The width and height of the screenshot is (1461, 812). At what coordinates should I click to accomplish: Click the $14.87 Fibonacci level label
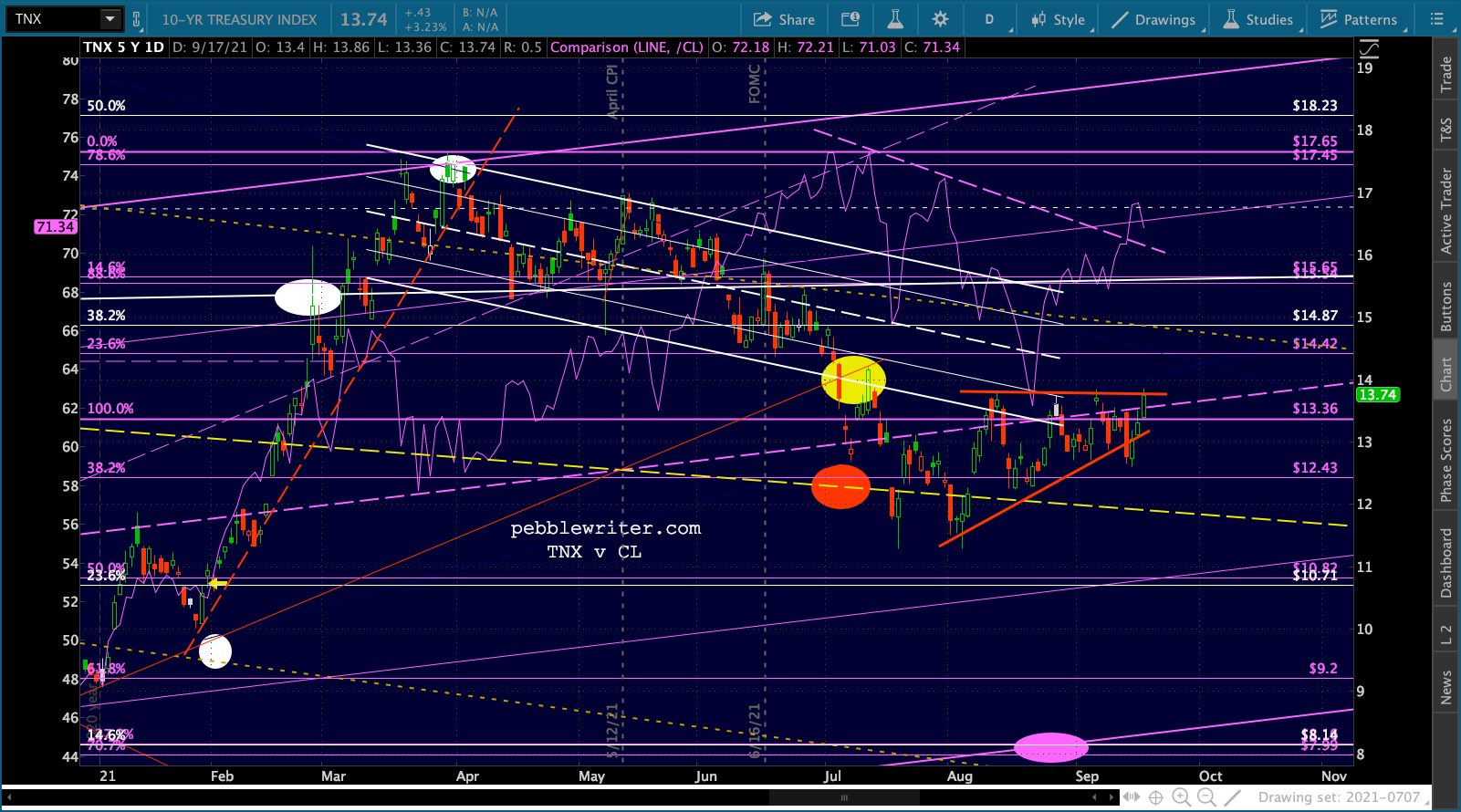pos(1315,316)
